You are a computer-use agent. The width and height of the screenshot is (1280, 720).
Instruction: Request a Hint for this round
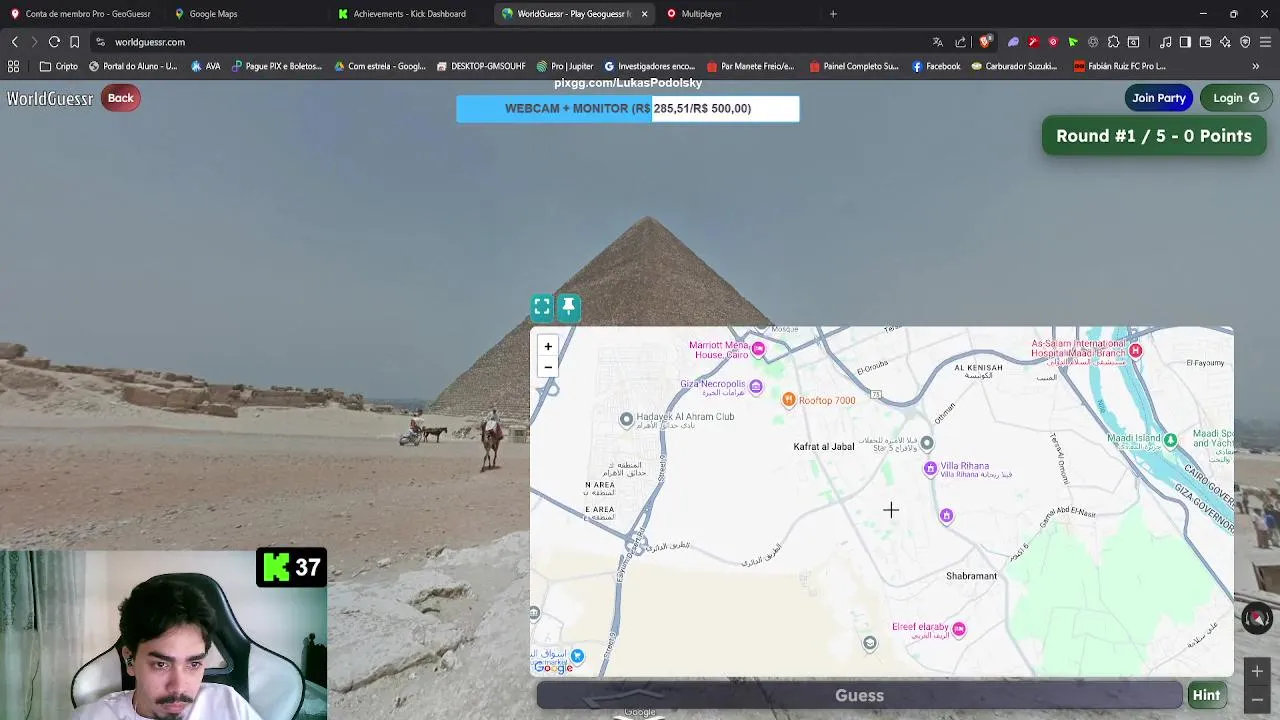point(1206,695)
